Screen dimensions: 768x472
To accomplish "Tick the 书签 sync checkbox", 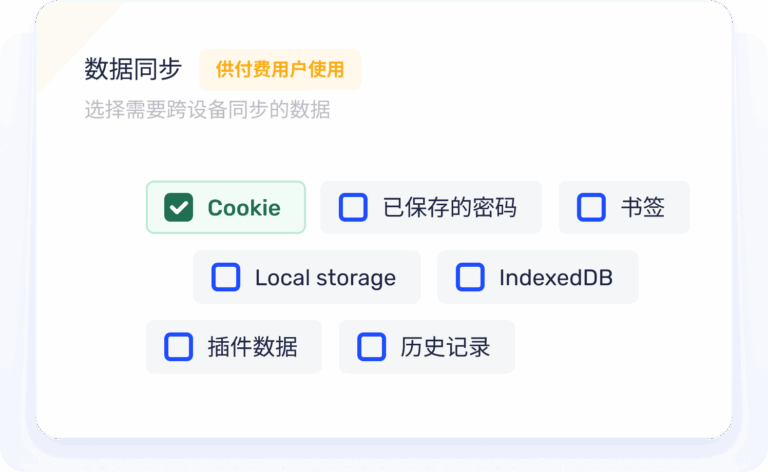I will tap(592, 208).
